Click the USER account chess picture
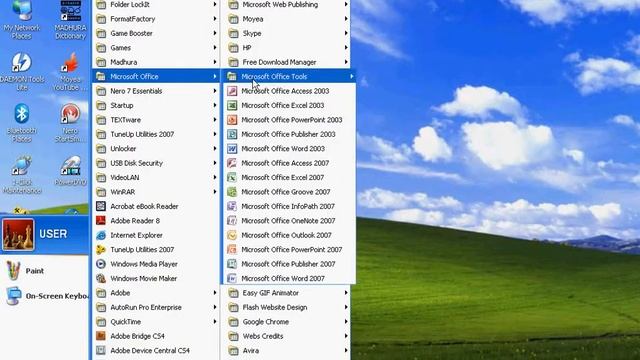The width and height of the screenshot is (640, 360). [18, 234]
